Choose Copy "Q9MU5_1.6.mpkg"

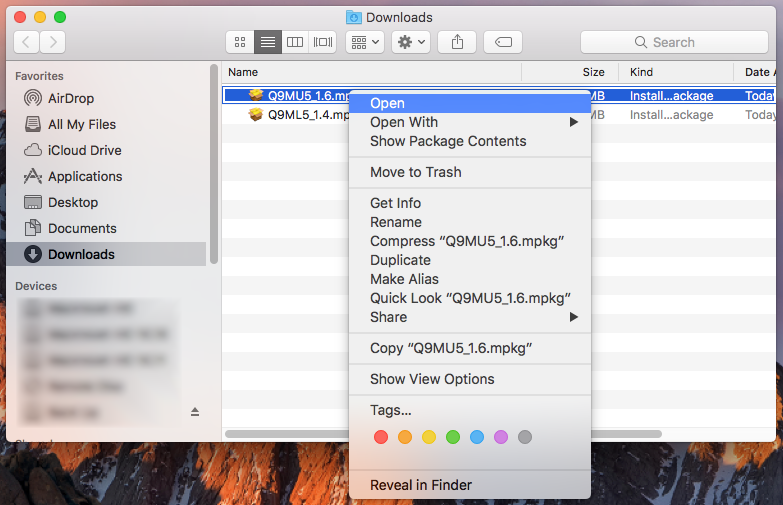pos(470,348)
